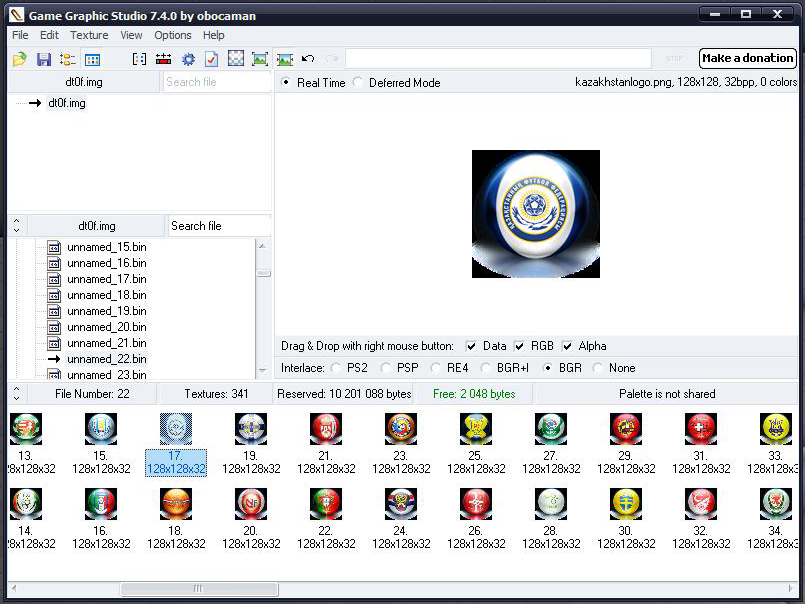This screenshot has width=805, height=604.
Task: Click the open file folder icon
Action: 20,59
